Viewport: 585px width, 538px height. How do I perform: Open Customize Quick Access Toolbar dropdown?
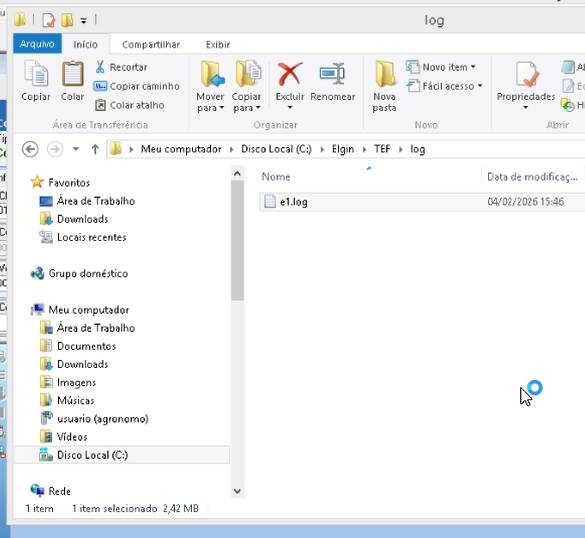point(84,21)
